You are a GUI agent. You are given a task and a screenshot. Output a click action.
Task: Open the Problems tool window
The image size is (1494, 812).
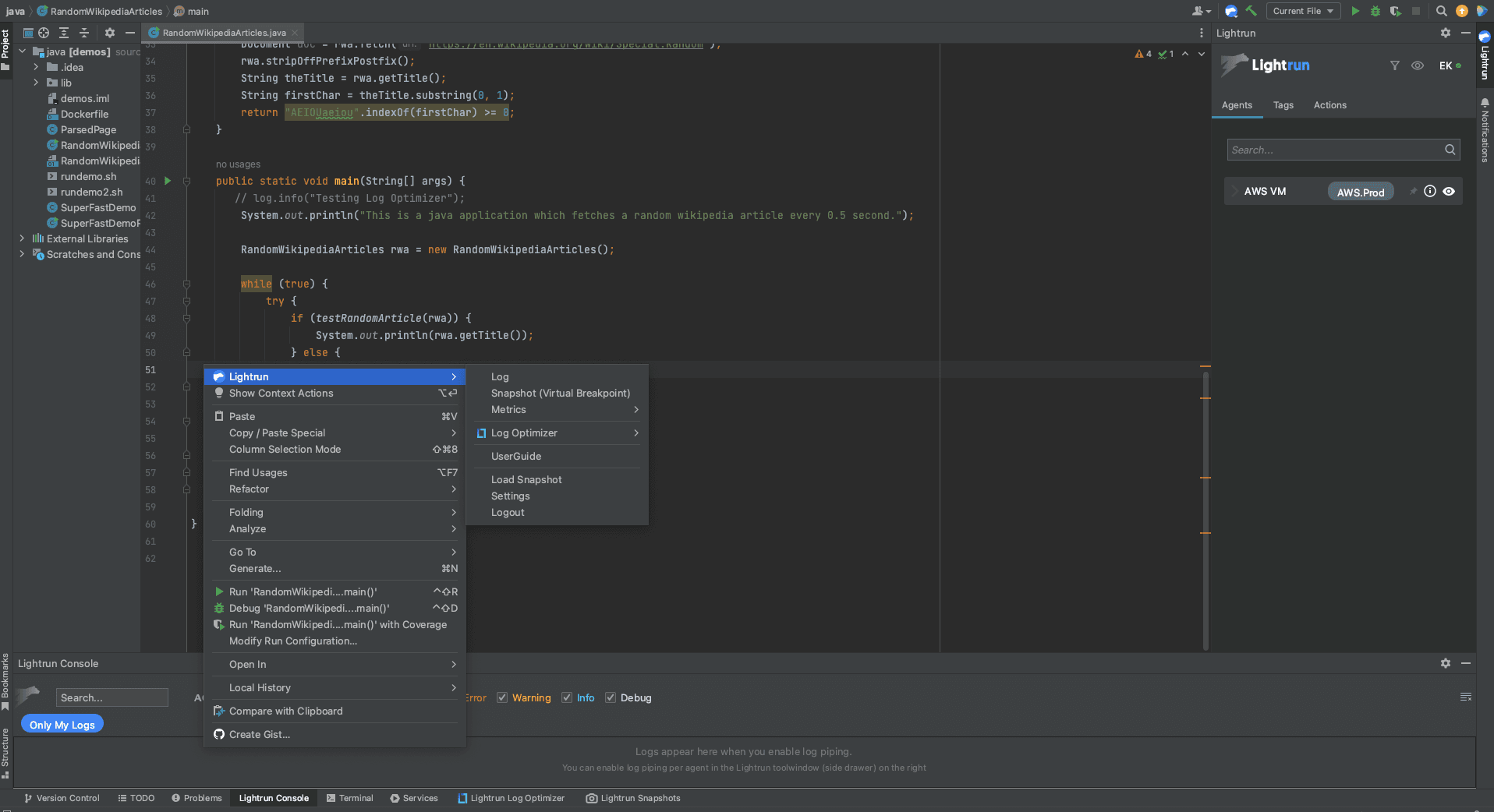click(196, 798)
